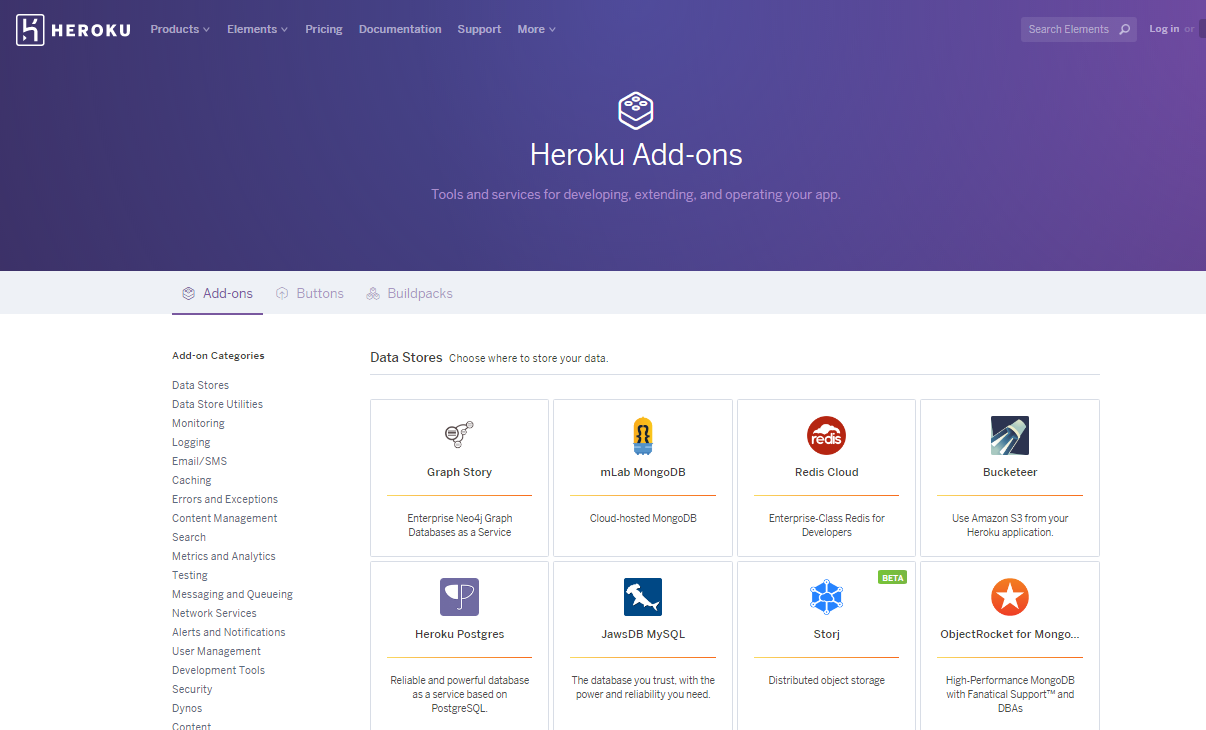Click the Storj add-on title
The height and width of the screenshot is (730, 1206).
[826, 634]
